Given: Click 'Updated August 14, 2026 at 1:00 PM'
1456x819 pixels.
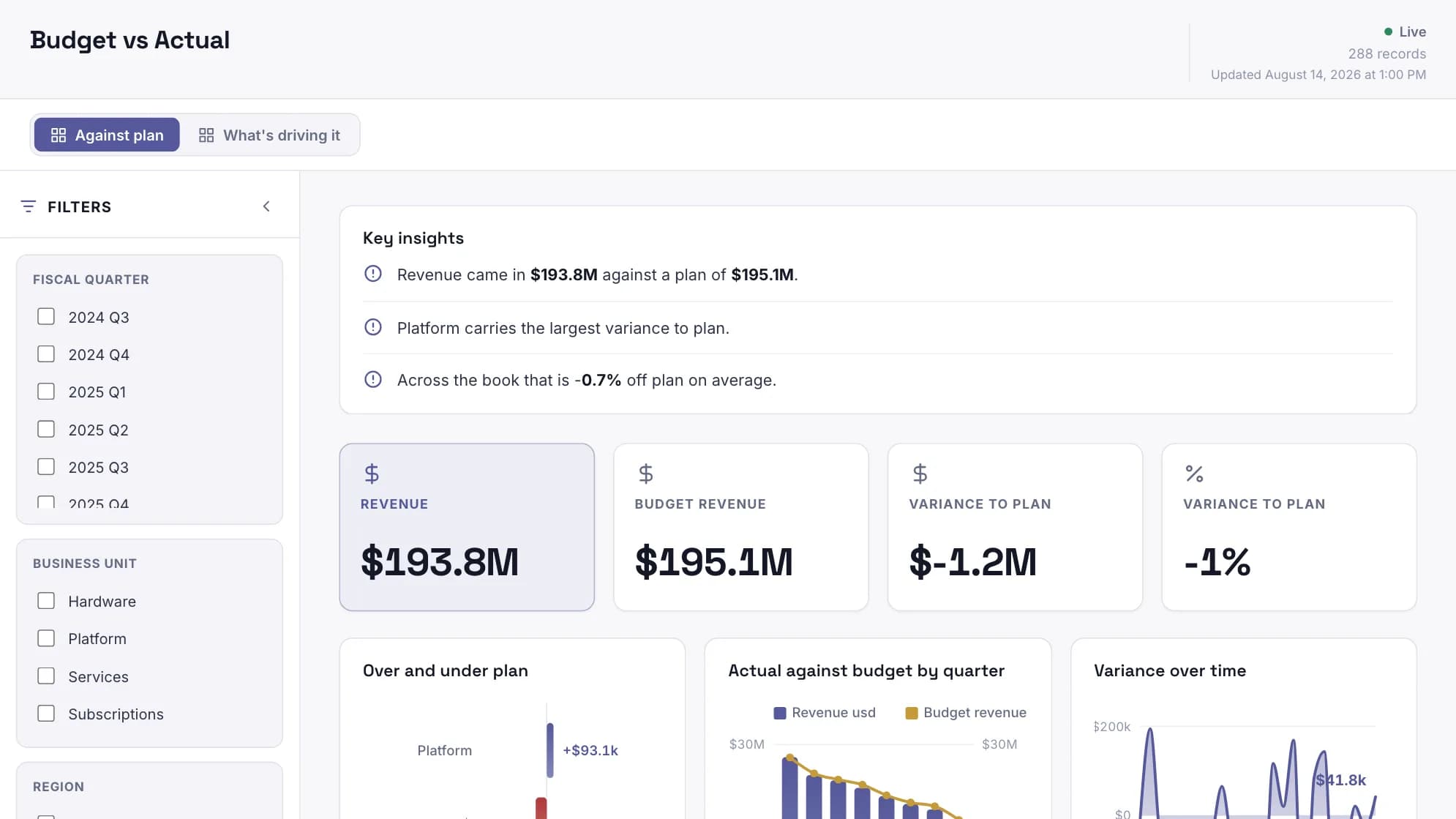Looking at the screenshot, I should (x=1318, y=75).
